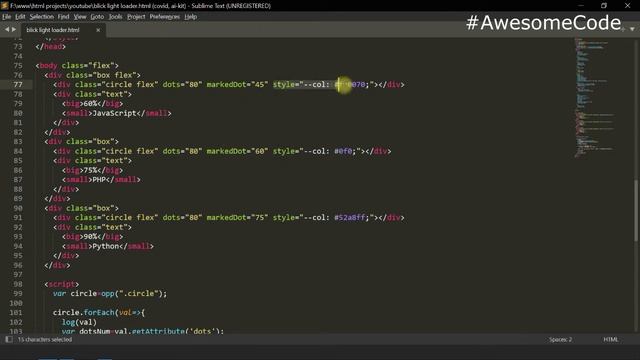The image size is (640, 360).
Task: Click the PHP text on line 87
Action: (99, 180)
